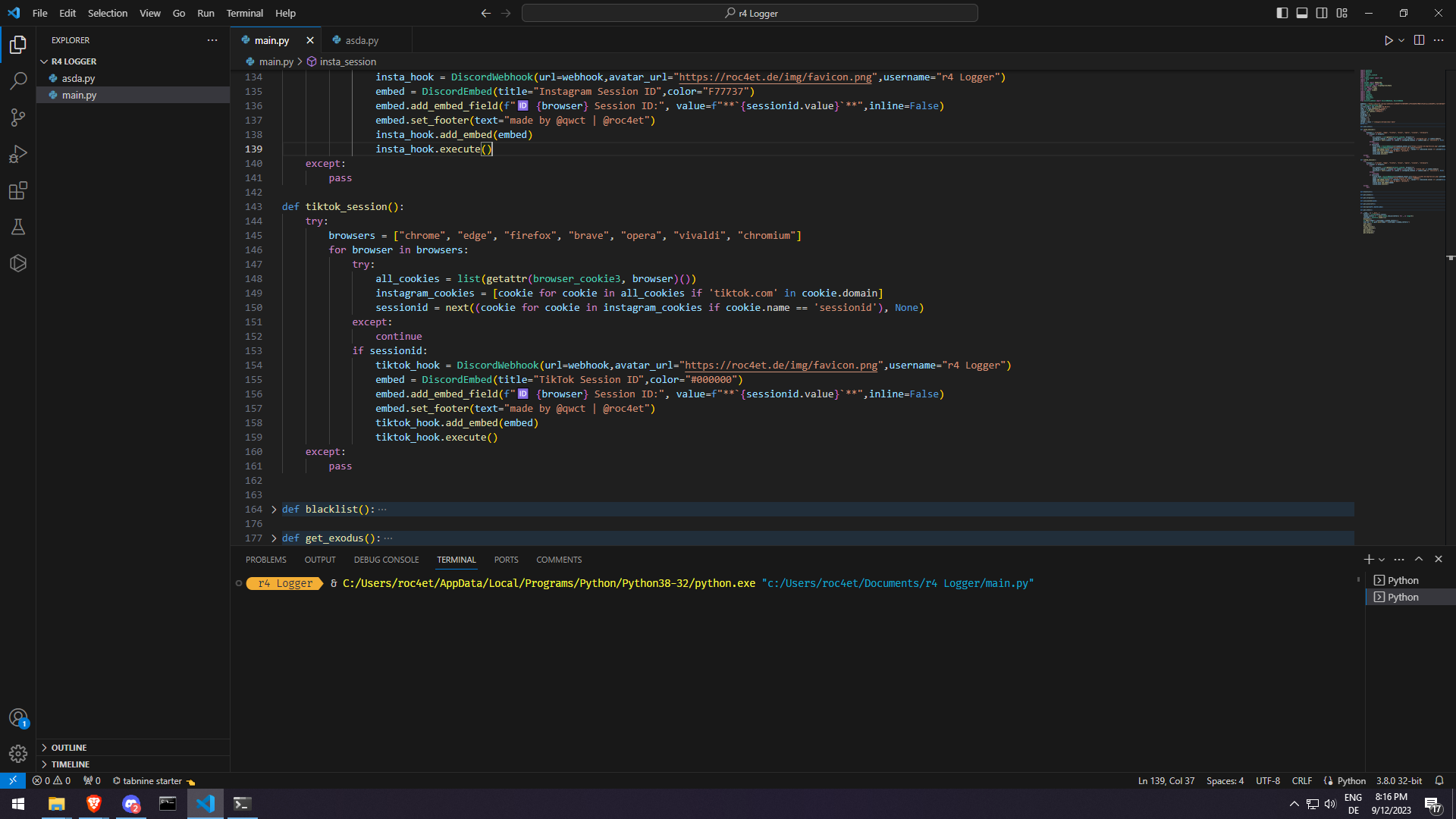Image resolution: width=1456 pixels, height=819 pixels.
Task: Open notifications bell in status bar
Action: coord(1439,780)
